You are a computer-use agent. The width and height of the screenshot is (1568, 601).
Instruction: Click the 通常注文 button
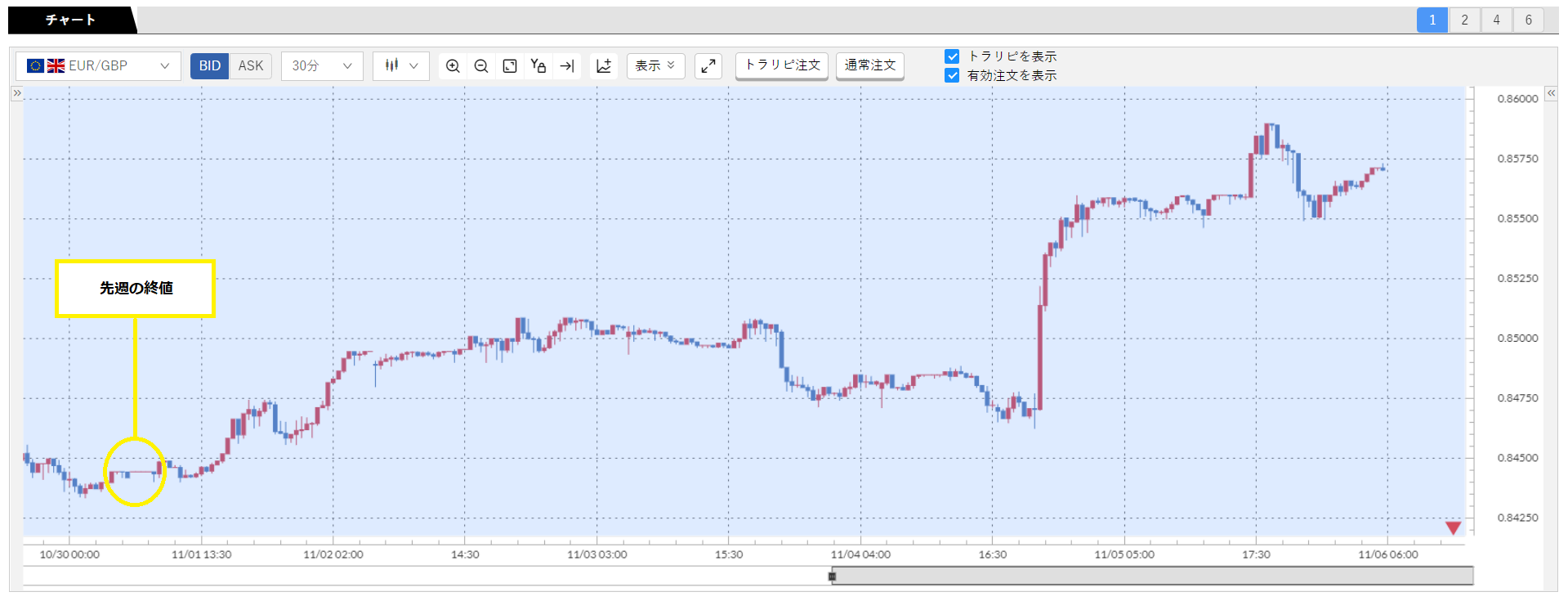coord(870,65)
